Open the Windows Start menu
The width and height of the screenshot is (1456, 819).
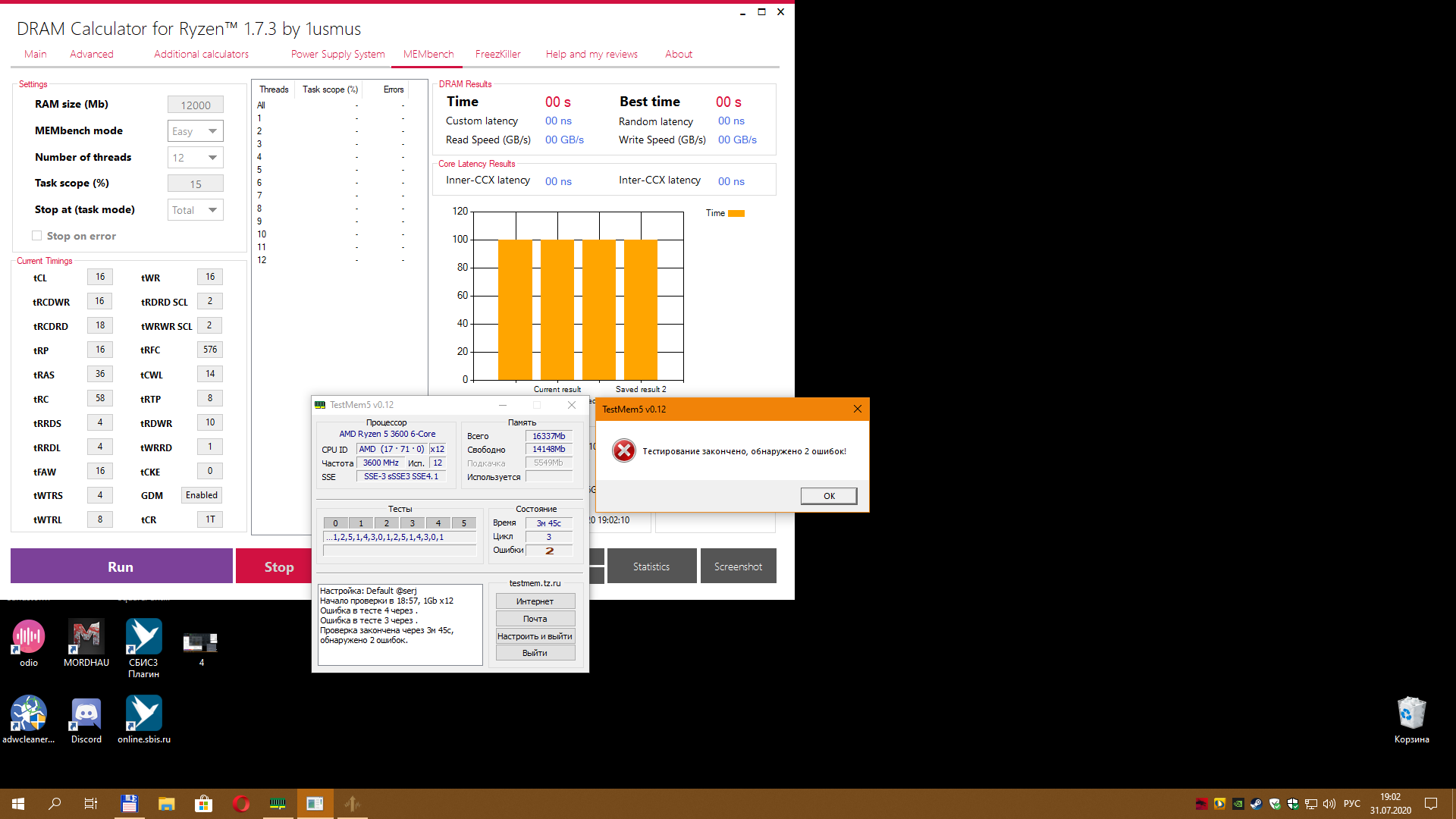click(x=18, y=804)
